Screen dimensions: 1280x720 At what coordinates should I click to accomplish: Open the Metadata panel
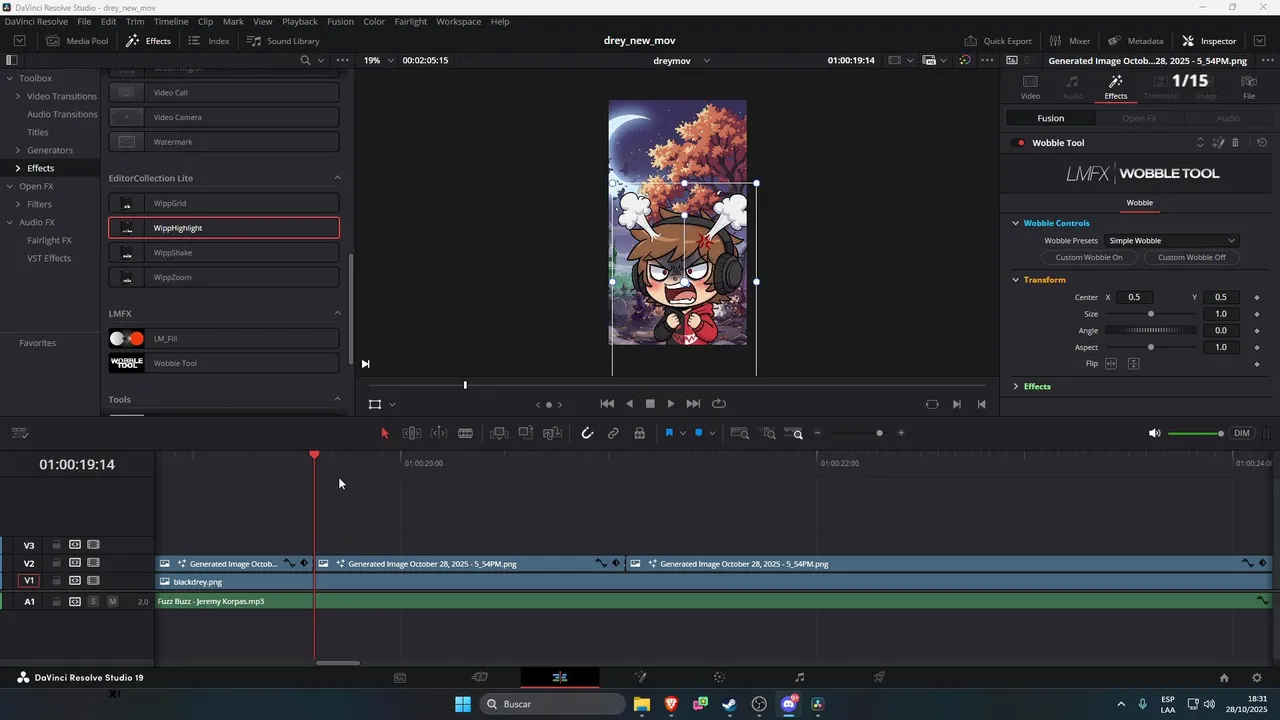point(1135,41)
